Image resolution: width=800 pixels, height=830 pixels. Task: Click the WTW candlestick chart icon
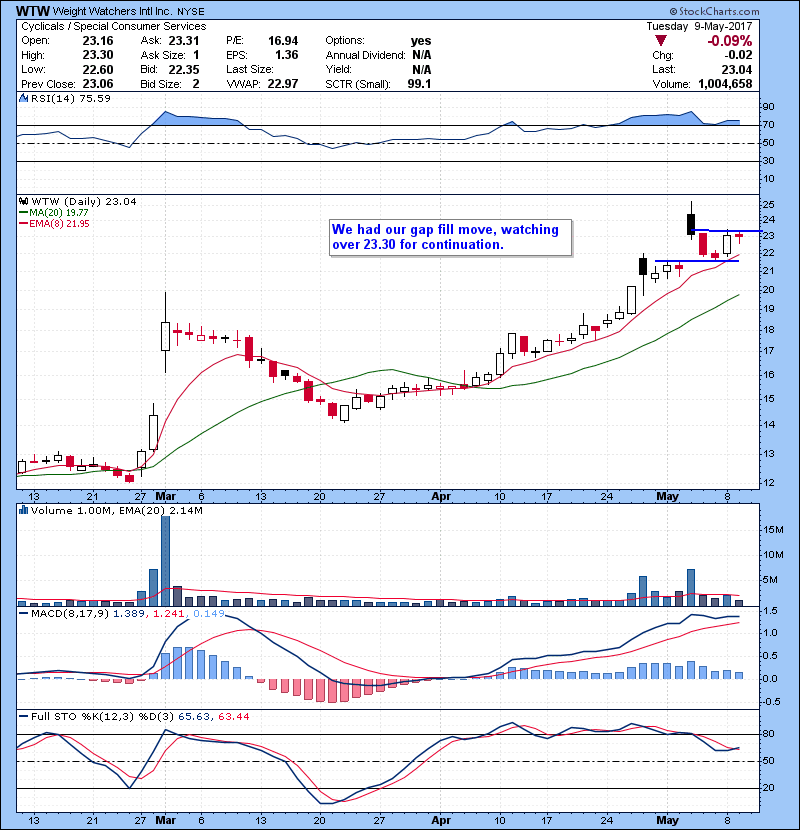coord(23,201)
